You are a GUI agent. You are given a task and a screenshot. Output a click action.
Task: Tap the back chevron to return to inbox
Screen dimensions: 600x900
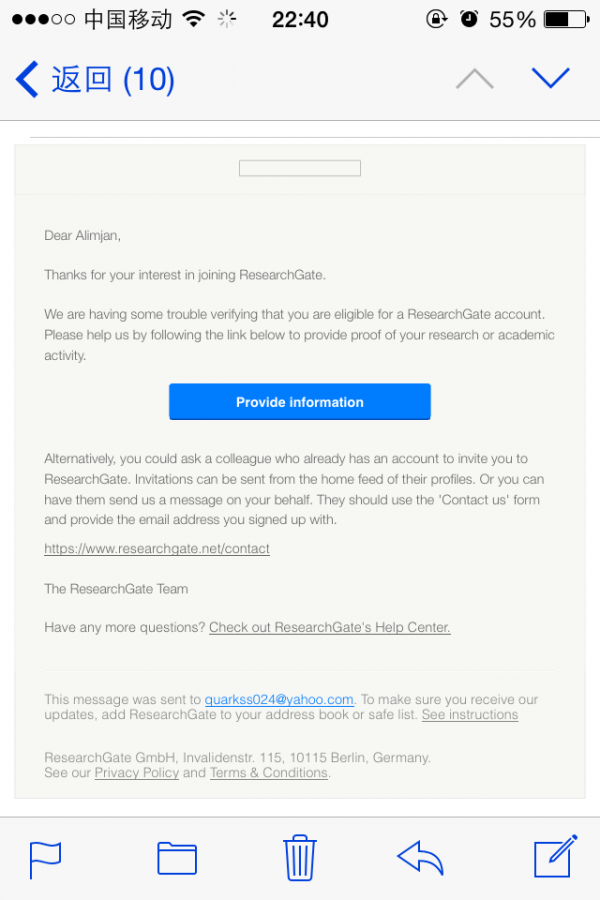click(28, 79)
